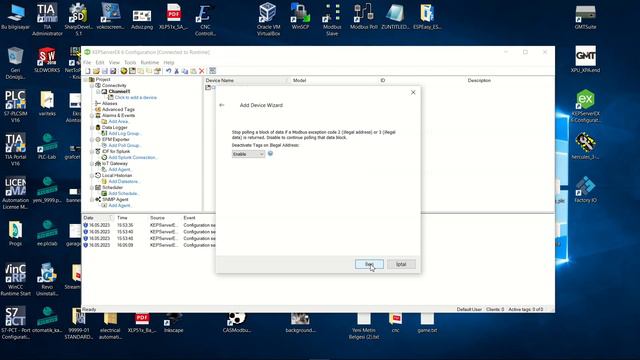Open the Deactivate Tags on Illegal Address dropdown

[249, 154]
